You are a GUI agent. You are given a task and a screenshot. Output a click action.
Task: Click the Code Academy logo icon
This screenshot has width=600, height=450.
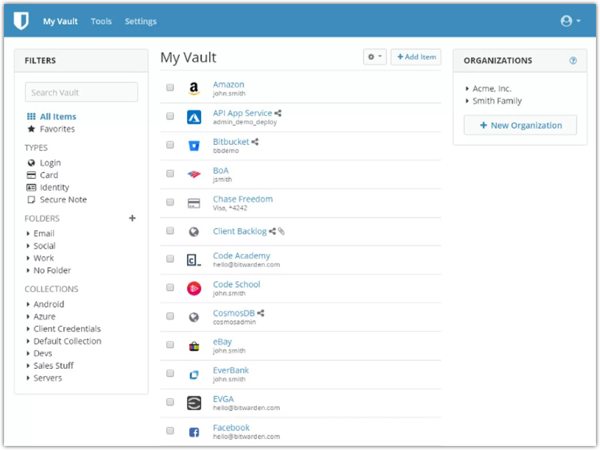(194, 260)
